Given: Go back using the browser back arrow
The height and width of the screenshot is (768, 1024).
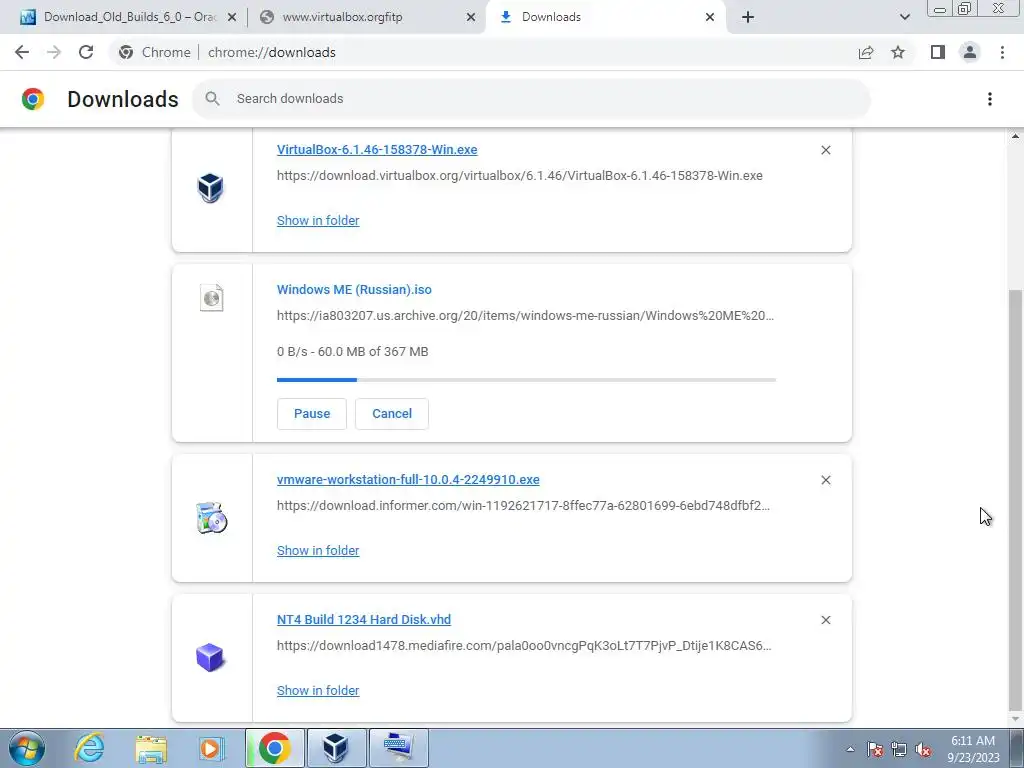Looking at the screenshot, I should pos(22,52).
